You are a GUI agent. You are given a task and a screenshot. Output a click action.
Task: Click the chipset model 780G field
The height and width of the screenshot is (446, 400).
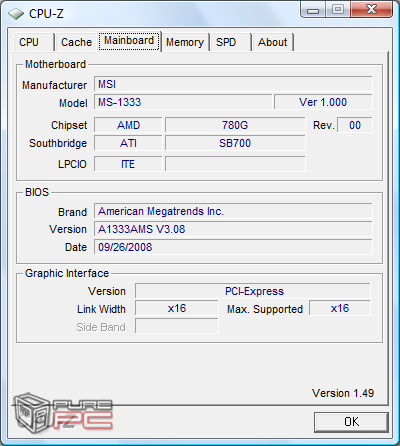coord(235,125)
